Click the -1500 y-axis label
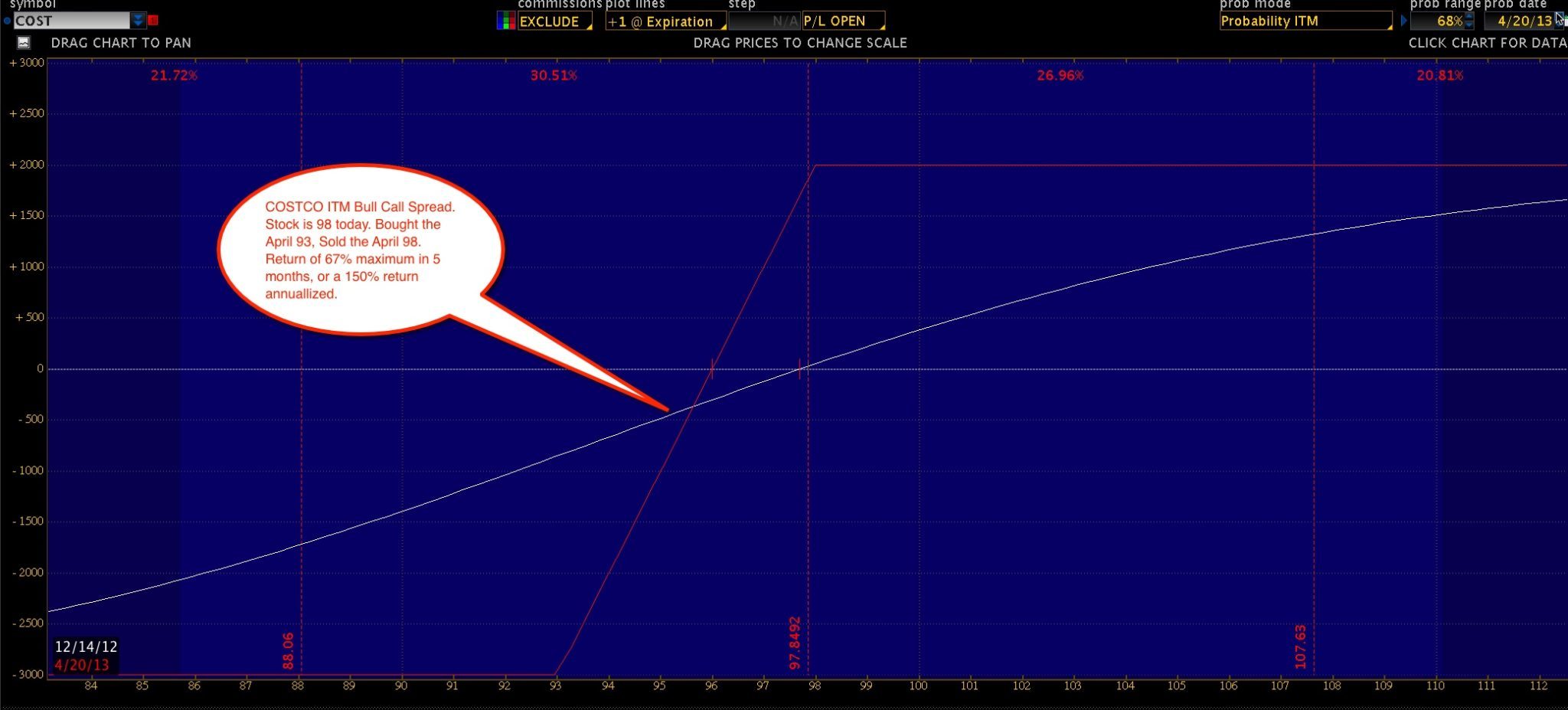This screenshot has width=1568, height=710. coord(28,521)
